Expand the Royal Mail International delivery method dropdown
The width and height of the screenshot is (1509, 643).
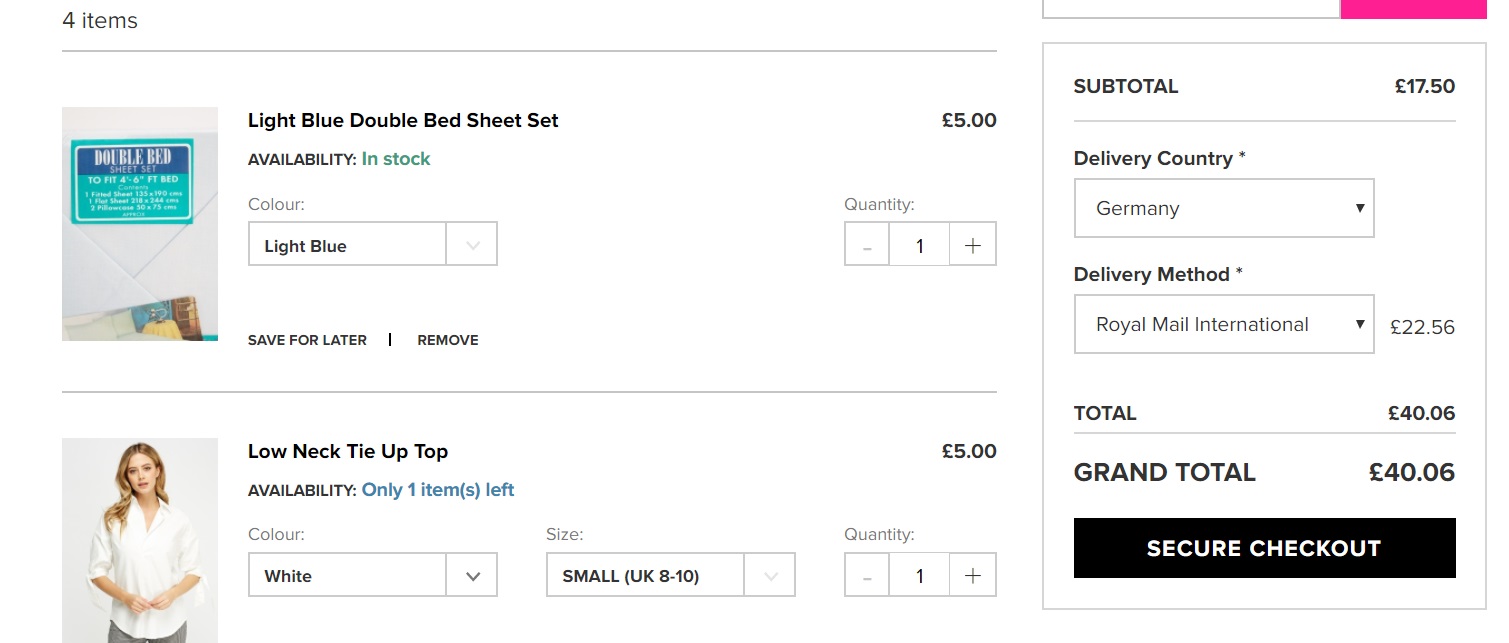(1223, 324)
